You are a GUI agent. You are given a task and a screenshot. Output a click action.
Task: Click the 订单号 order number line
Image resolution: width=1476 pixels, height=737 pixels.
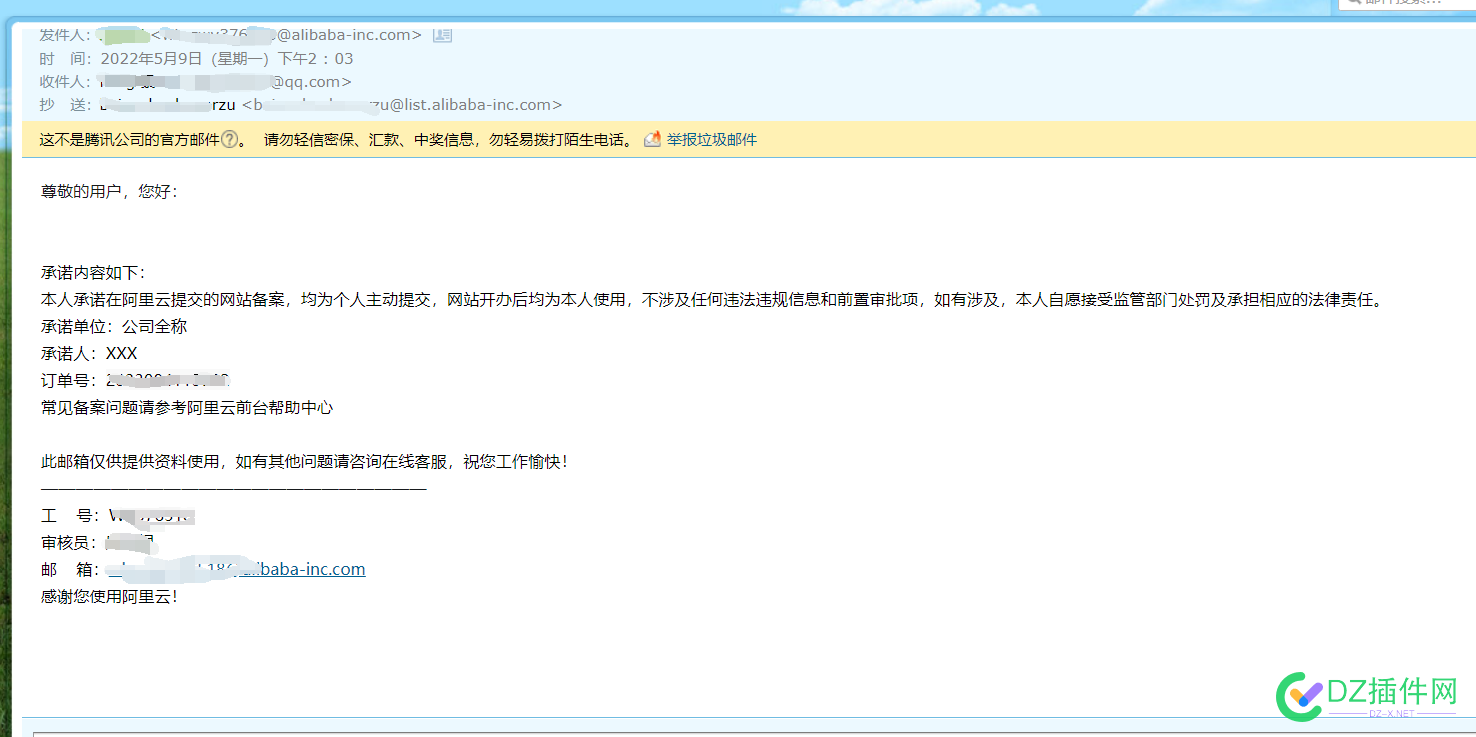click(135, 380)
